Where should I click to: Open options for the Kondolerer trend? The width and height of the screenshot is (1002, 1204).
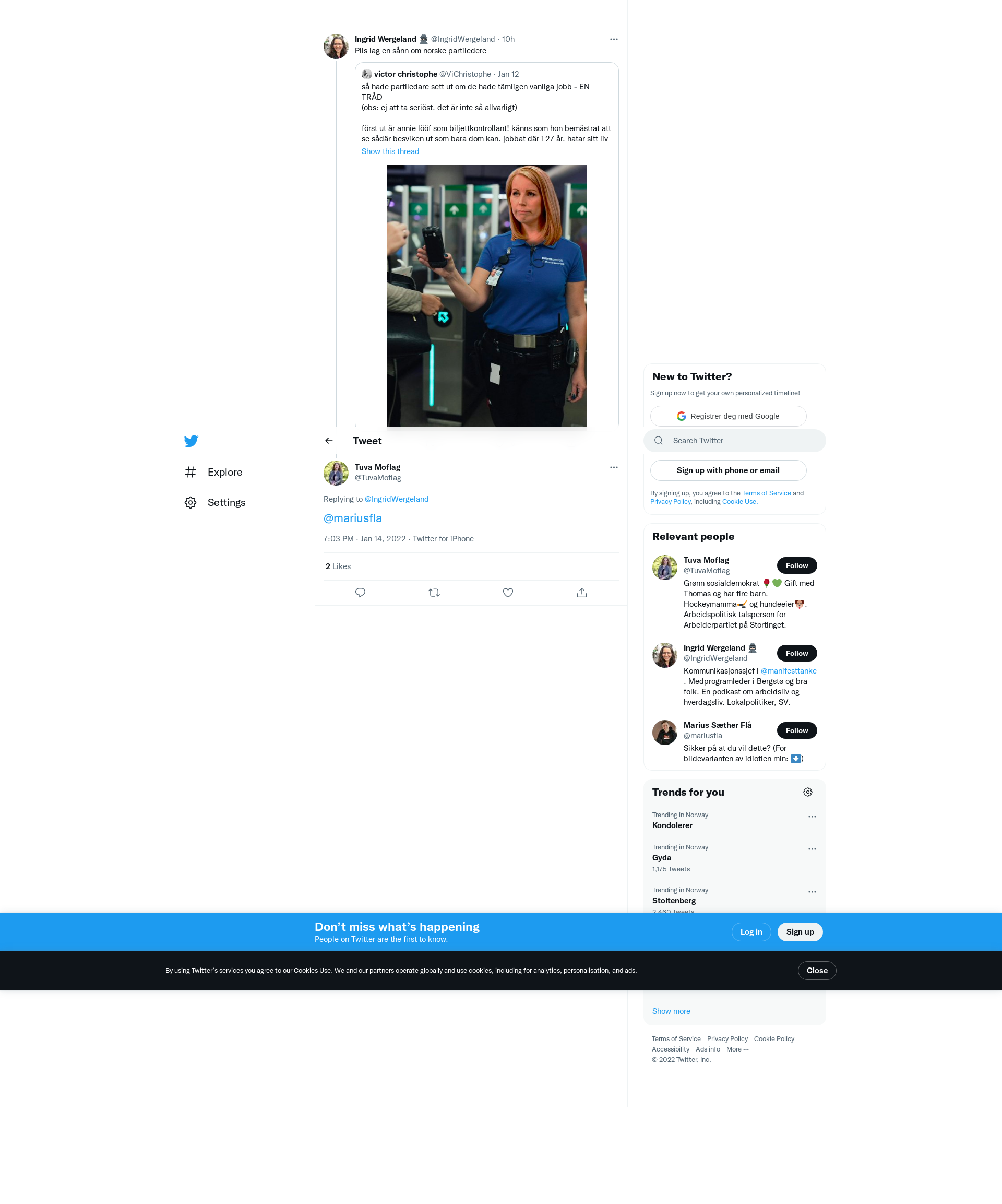pyautogui.click(x=812, y=817)
